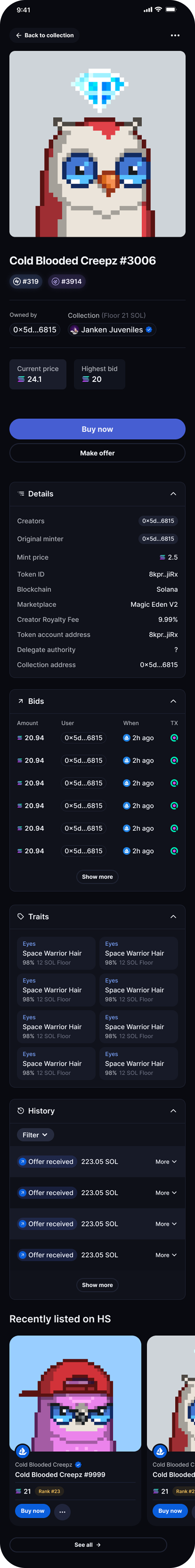Click the Creators address 0x5d...6815 chip

(x=158, y=521)
